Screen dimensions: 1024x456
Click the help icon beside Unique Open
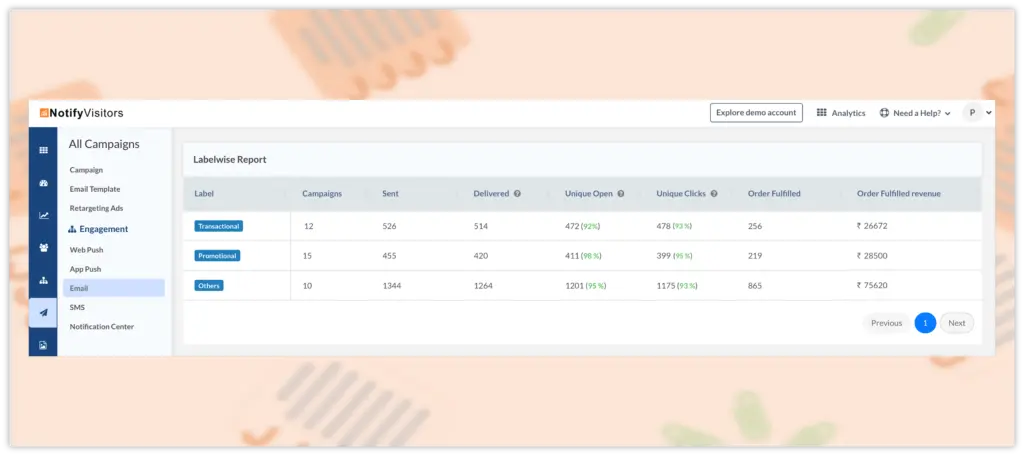tap(621, 193)
